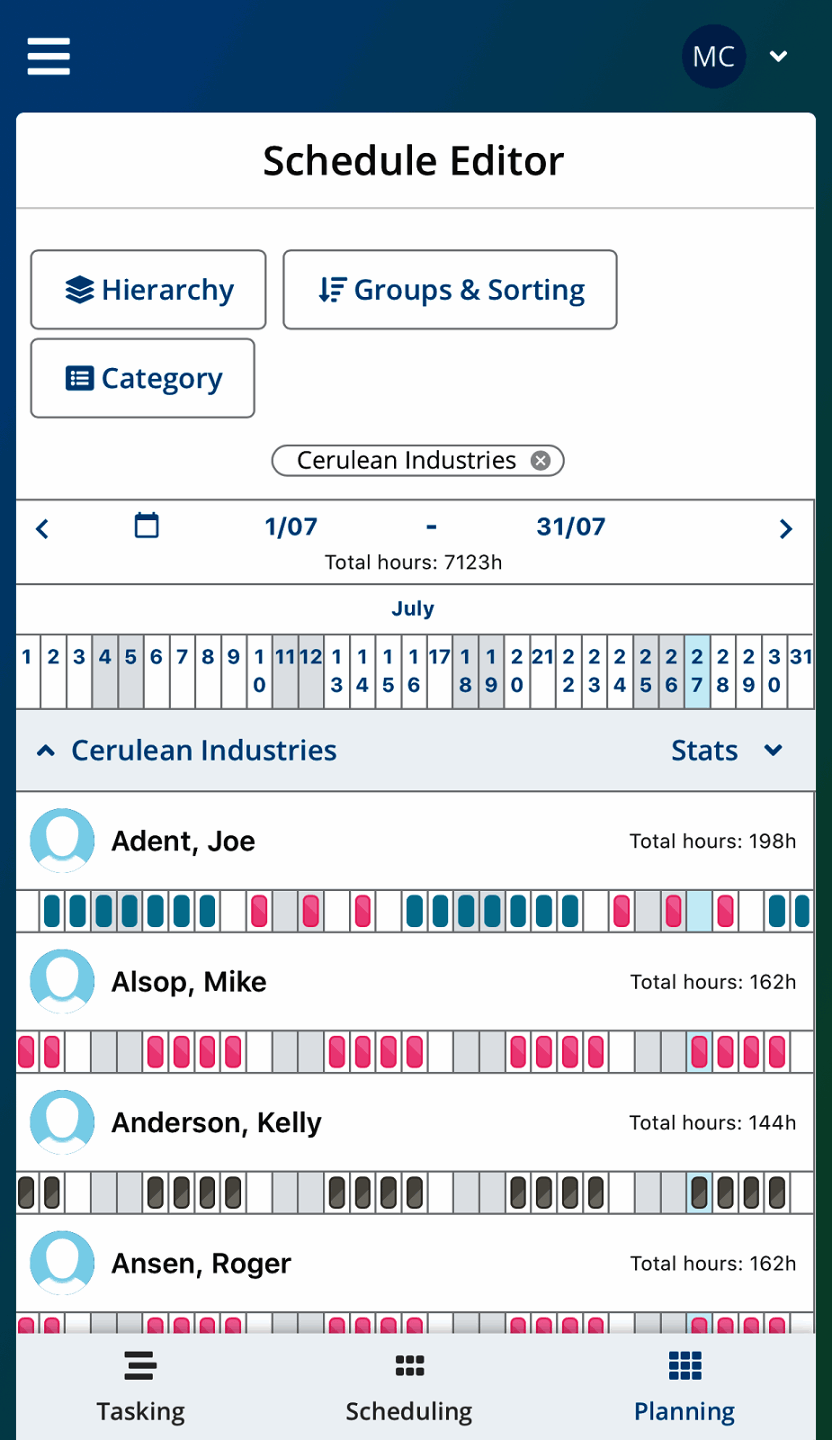832x1440 pixels.
Task: Go to the next month
Action: [786, 529]
